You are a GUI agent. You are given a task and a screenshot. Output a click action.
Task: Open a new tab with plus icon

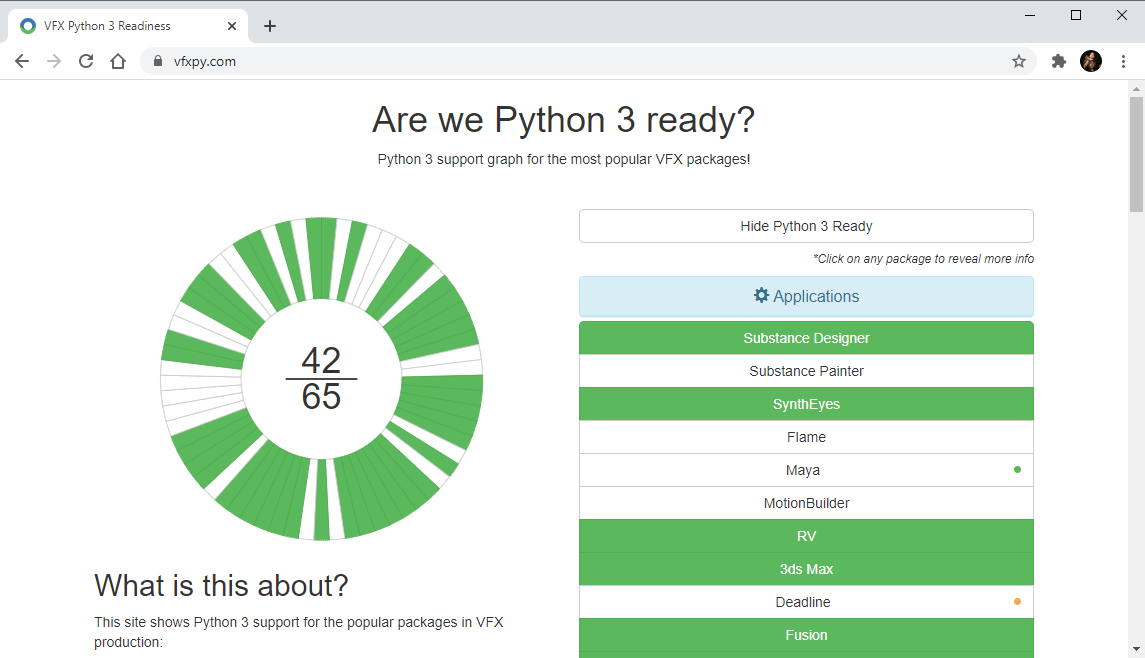(270, 26)
